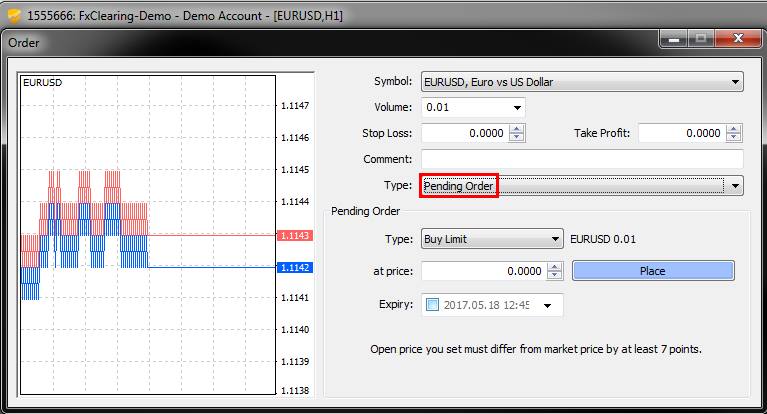Click the MetaTrader app icon in title bar
767x414 pixels.
13,15
